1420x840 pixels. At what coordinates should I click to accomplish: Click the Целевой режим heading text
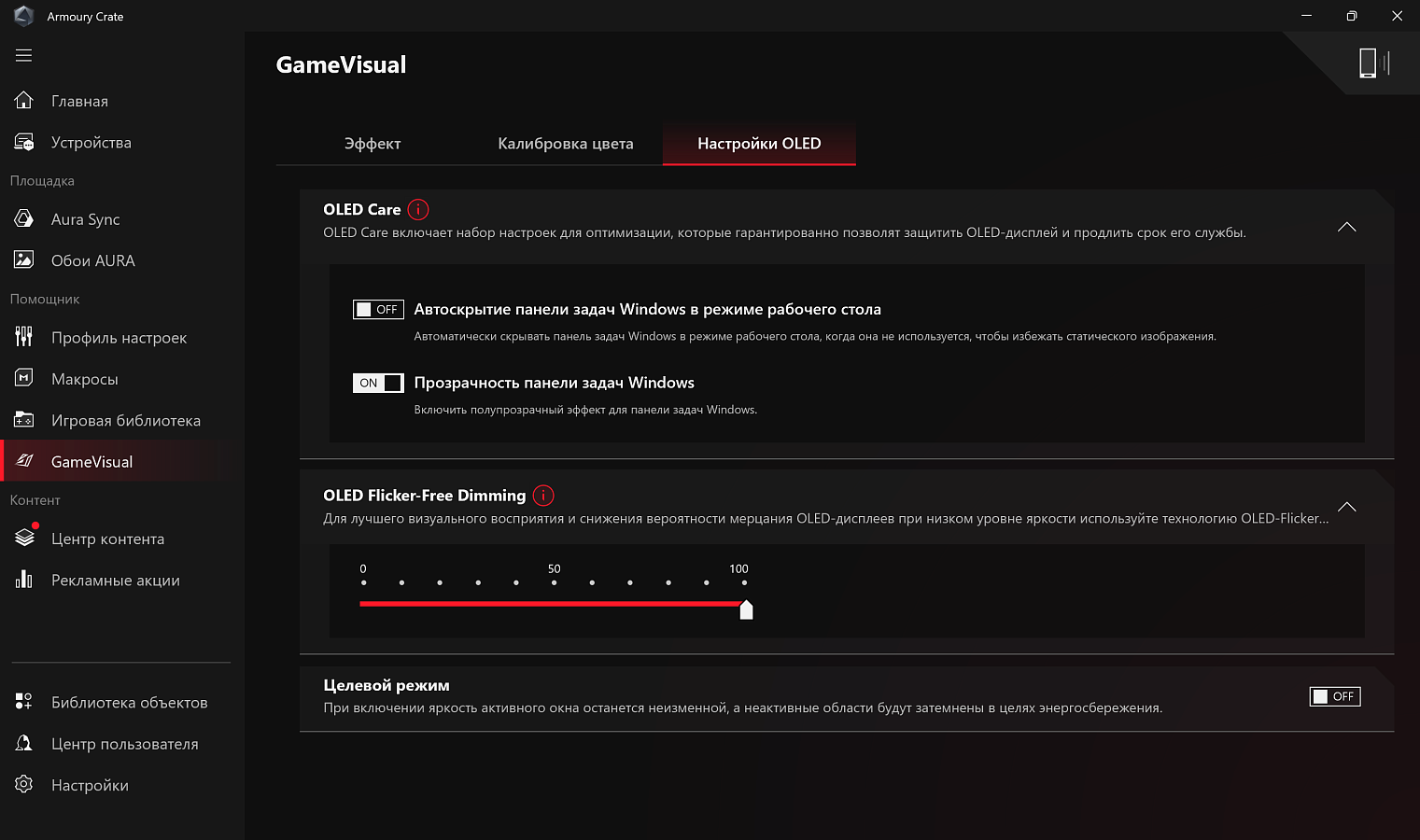[387, 685]
